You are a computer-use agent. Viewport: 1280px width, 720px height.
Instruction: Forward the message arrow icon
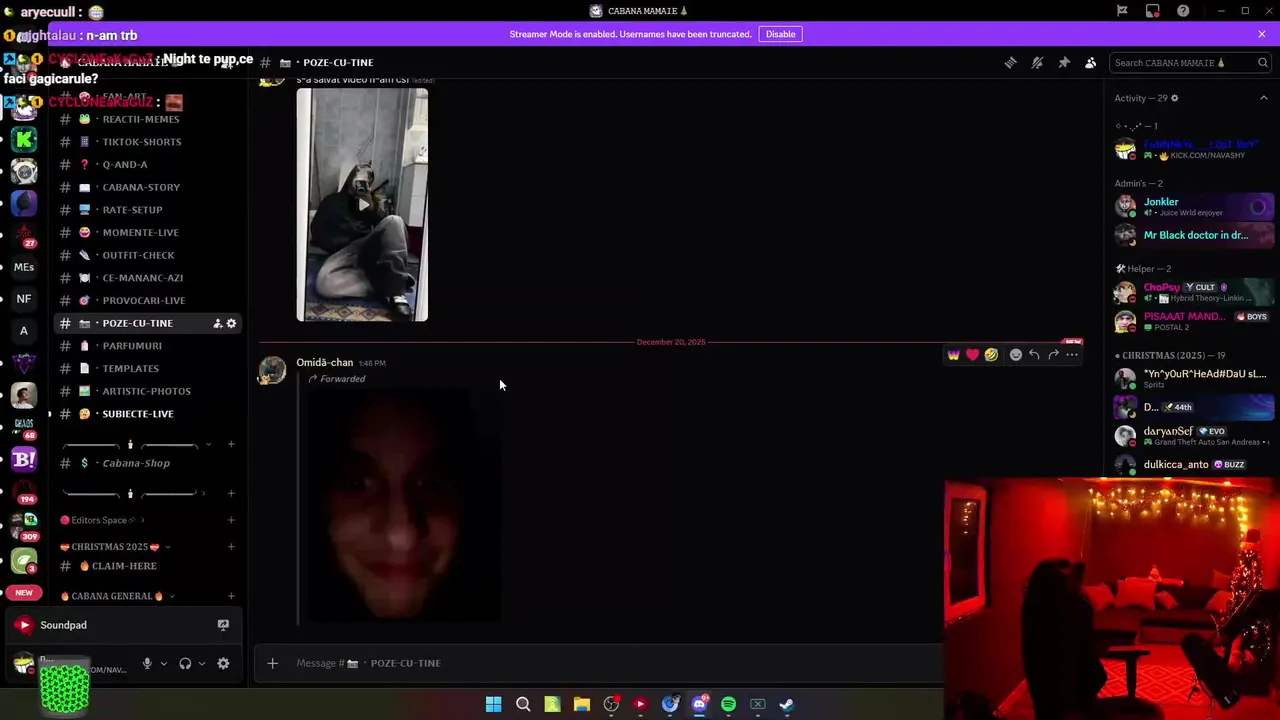pyautogui.click(x=1053, y=354)
